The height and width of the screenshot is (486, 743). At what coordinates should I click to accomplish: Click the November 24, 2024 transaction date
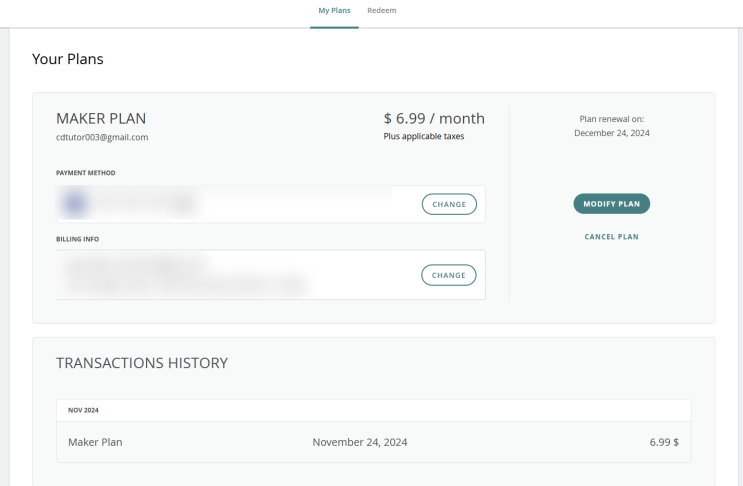tap(360, 442)
